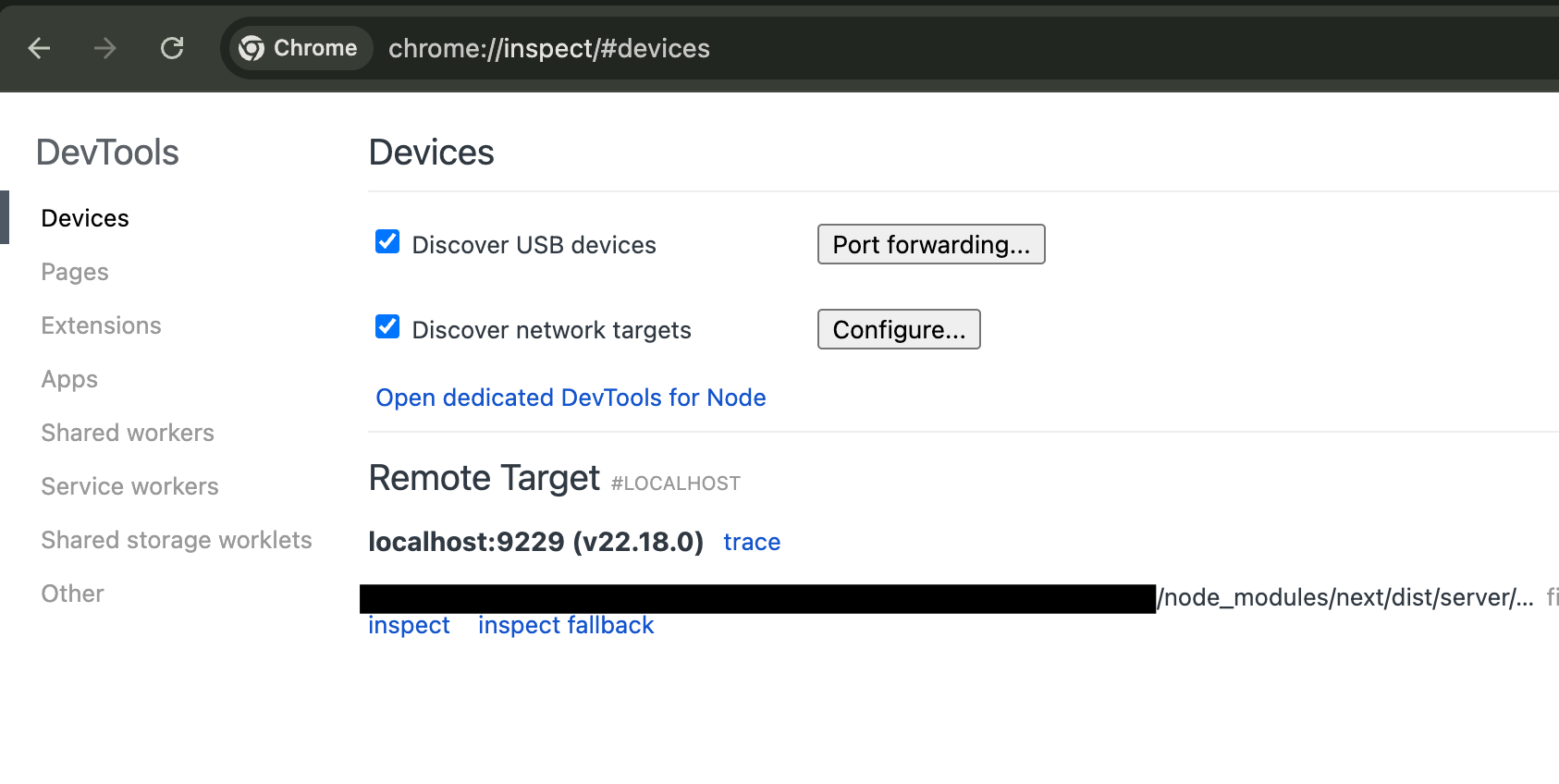The width and height of the screenshot is (1559, 784).
Task: Click the trace link
Action: click(x=751, y=542)
